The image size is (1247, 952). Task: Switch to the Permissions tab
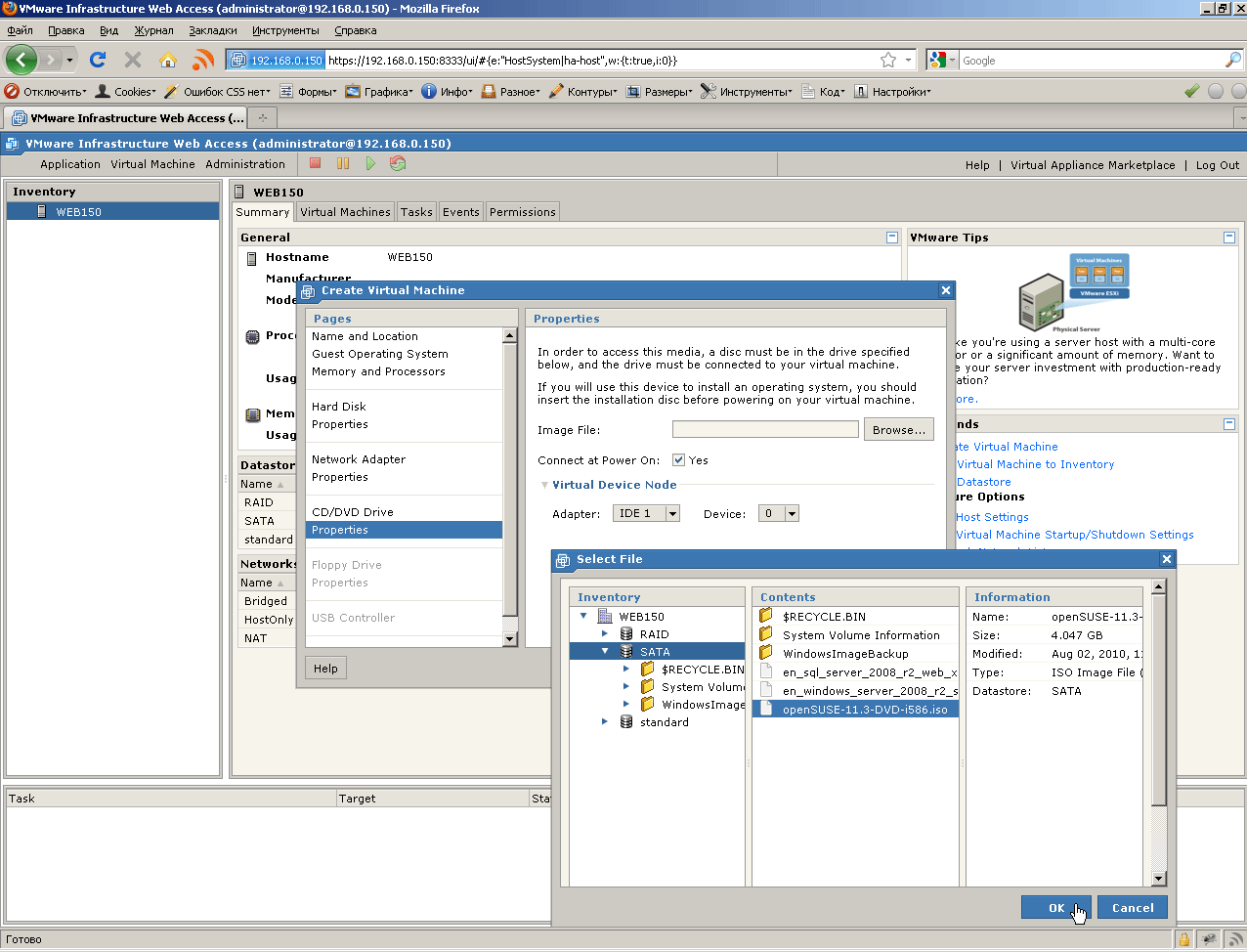tap(523, 211)
